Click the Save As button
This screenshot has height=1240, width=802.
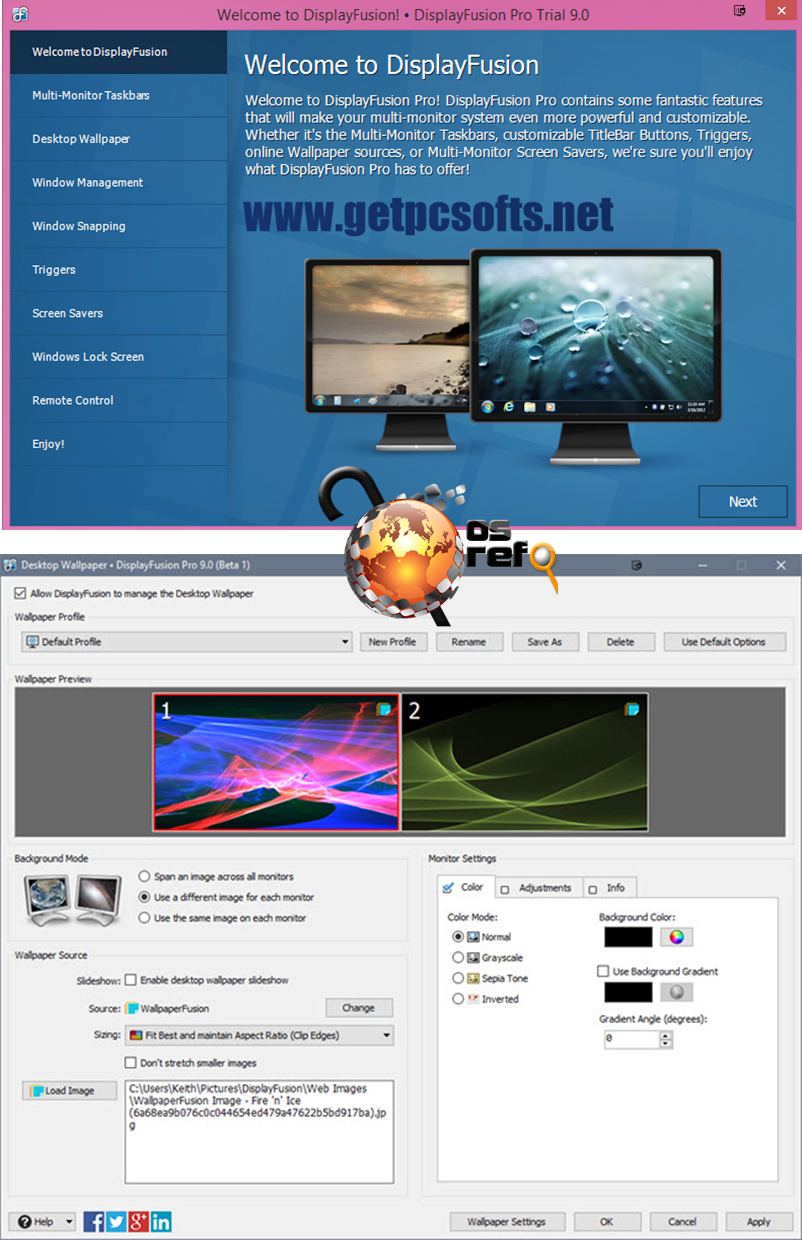544,642
